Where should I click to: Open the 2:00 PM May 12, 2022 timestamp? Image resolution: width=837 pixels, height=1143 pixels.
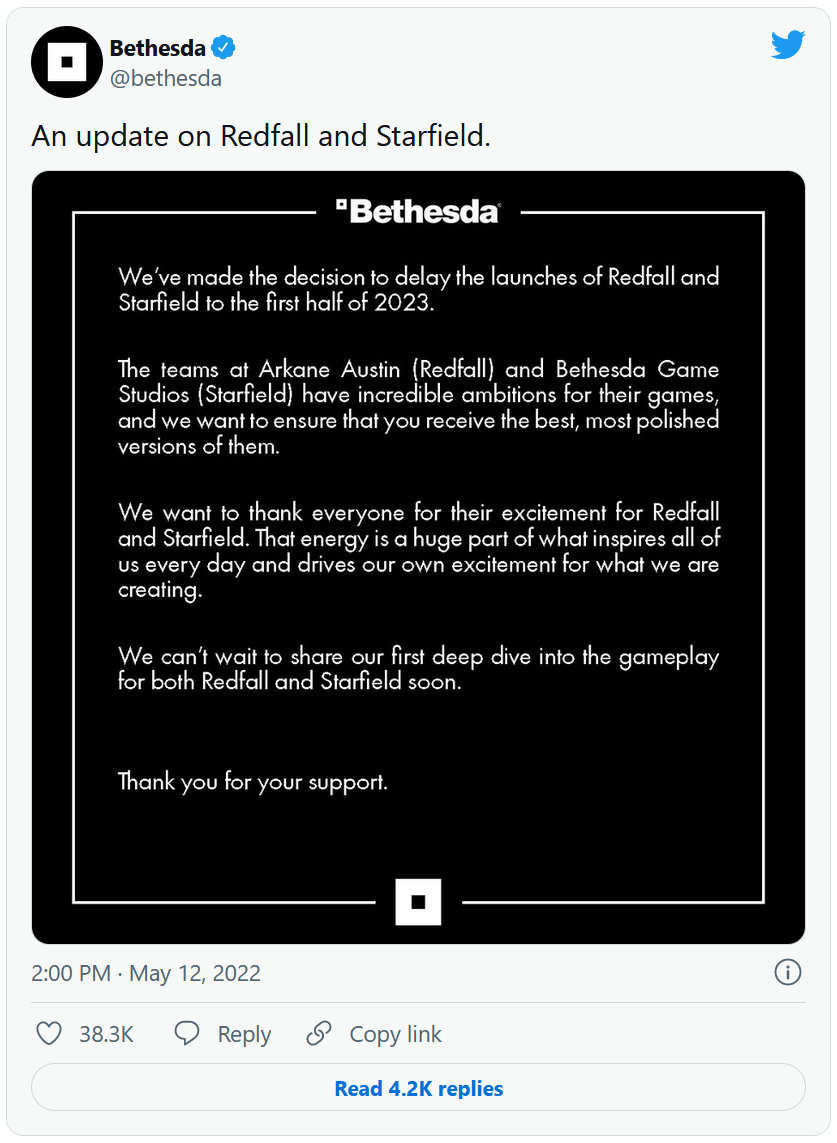tap(146, 973)
